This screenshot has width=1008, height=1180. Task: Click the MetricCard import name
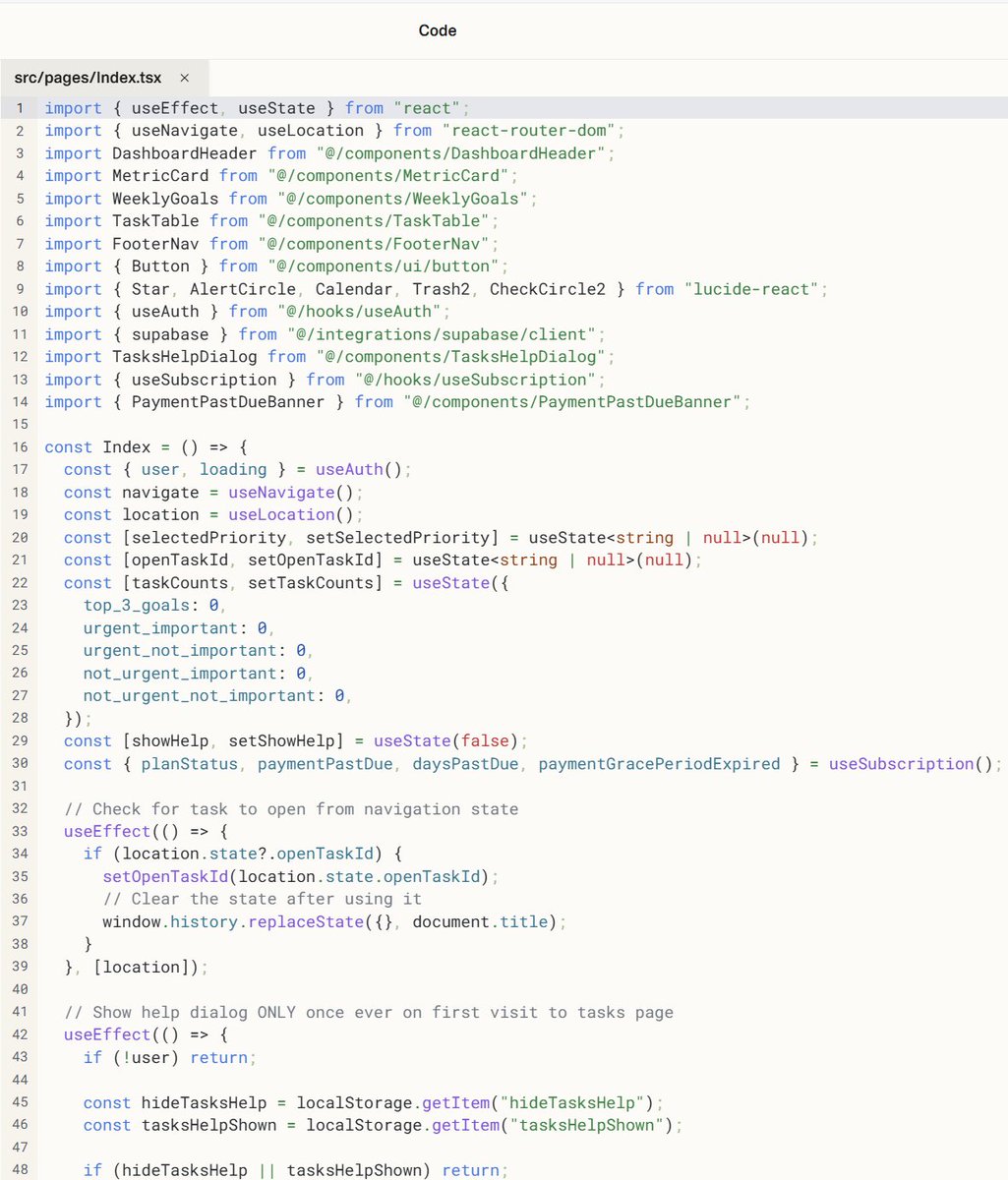[160, 176]
